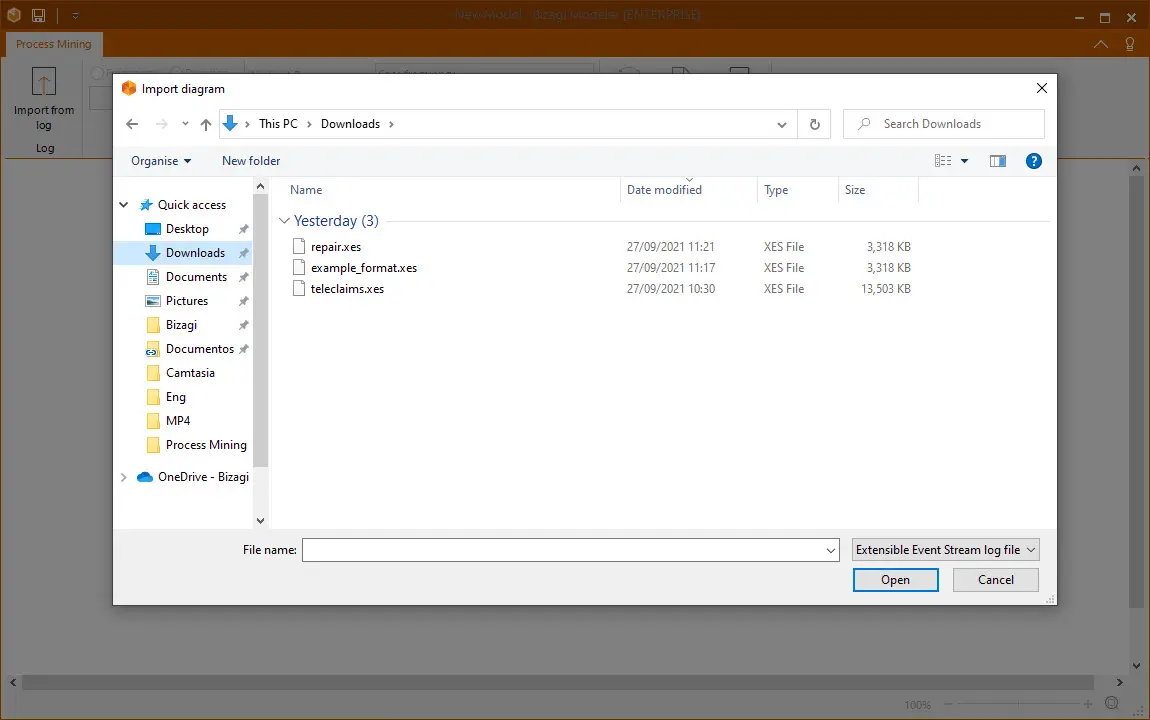Click the Bizagi app logo icon
This screenshot has height=720, width=1150.
coord(14,15)
